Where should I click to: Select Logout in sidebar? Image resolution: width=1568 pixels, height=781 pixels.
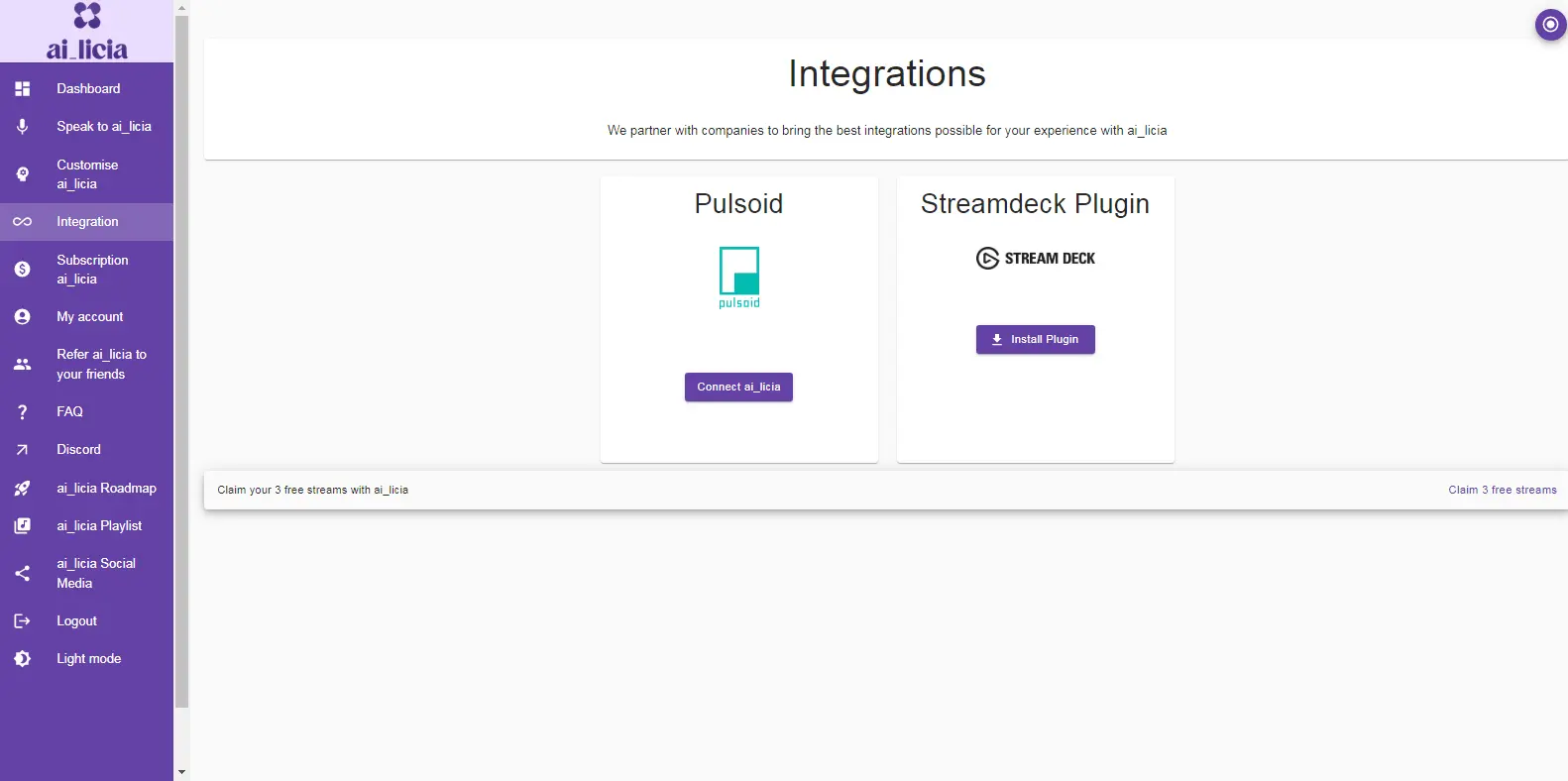tap(86, 621)
